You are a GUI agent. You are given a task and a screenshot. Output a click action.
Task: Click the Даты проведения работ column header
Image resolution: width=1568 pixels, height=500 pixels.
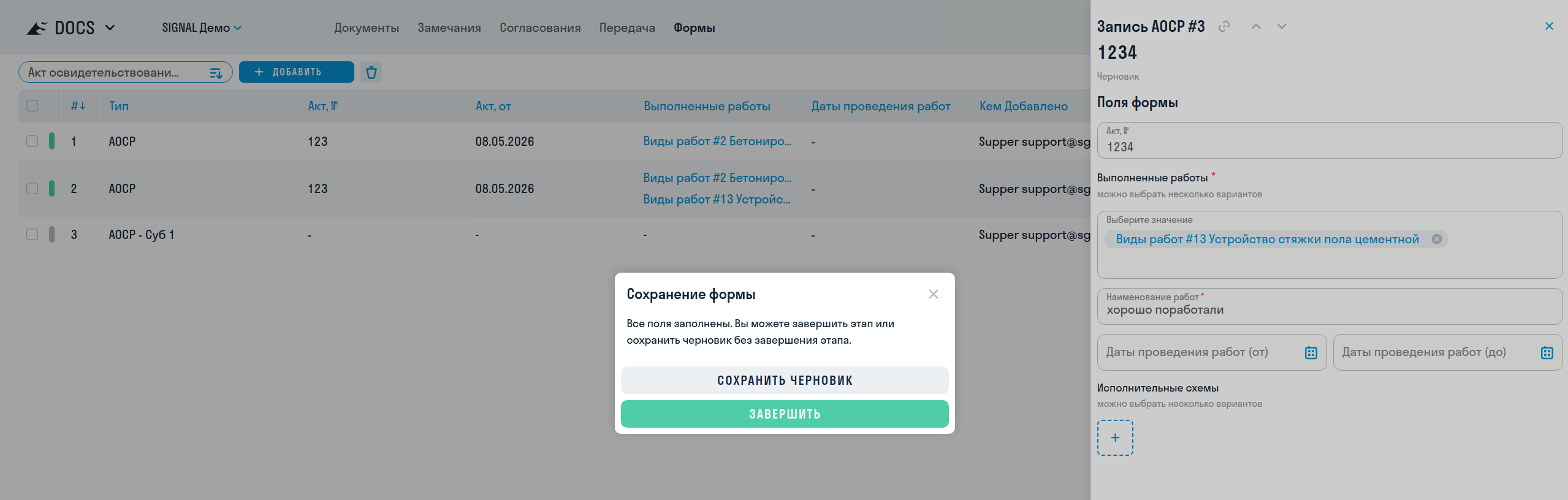click(x=881, y=106)
